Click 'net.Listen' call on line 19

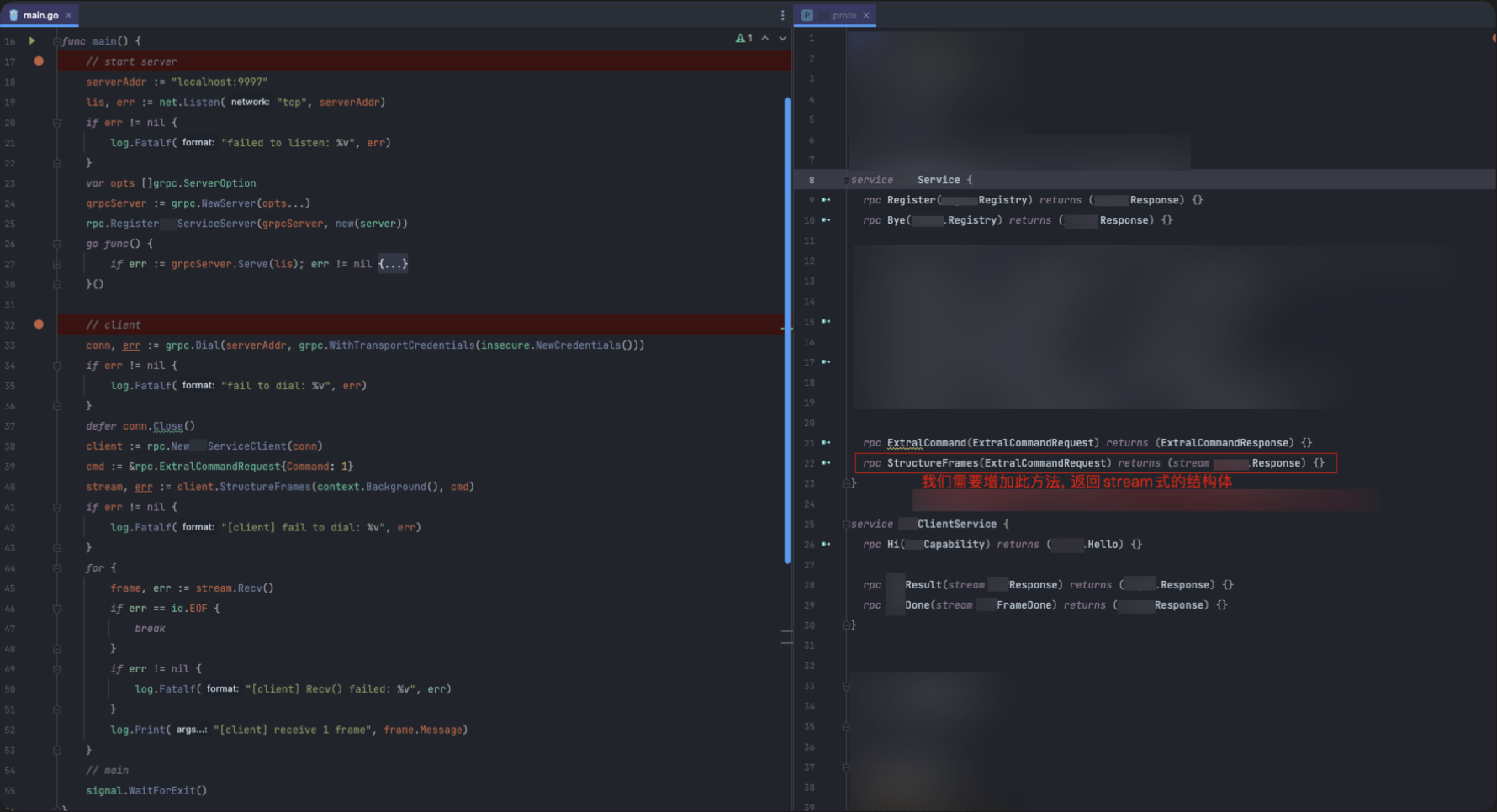click(x=189, y=102)
